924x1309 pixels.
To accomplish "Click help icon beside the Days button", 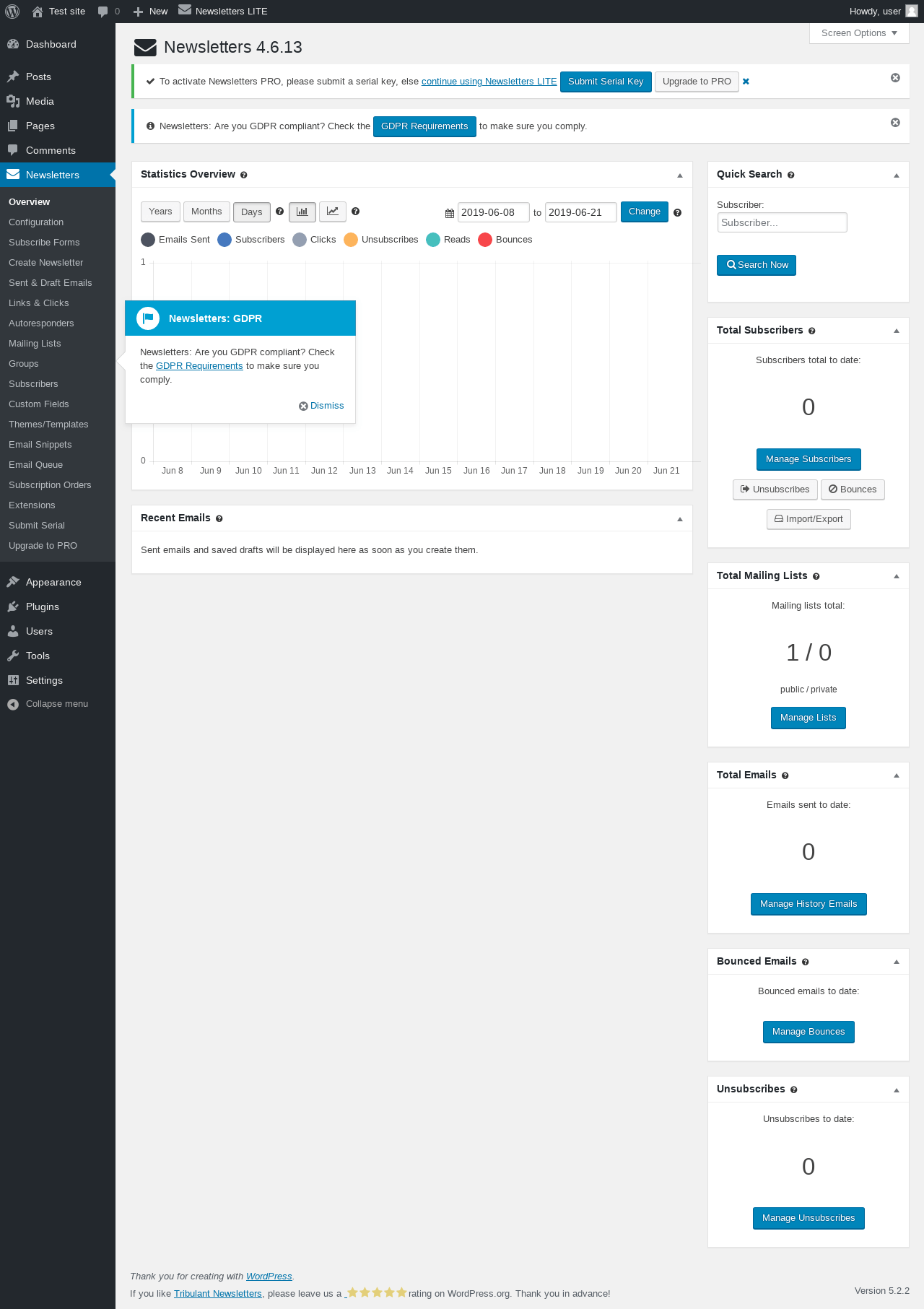I will click(280, 212).
